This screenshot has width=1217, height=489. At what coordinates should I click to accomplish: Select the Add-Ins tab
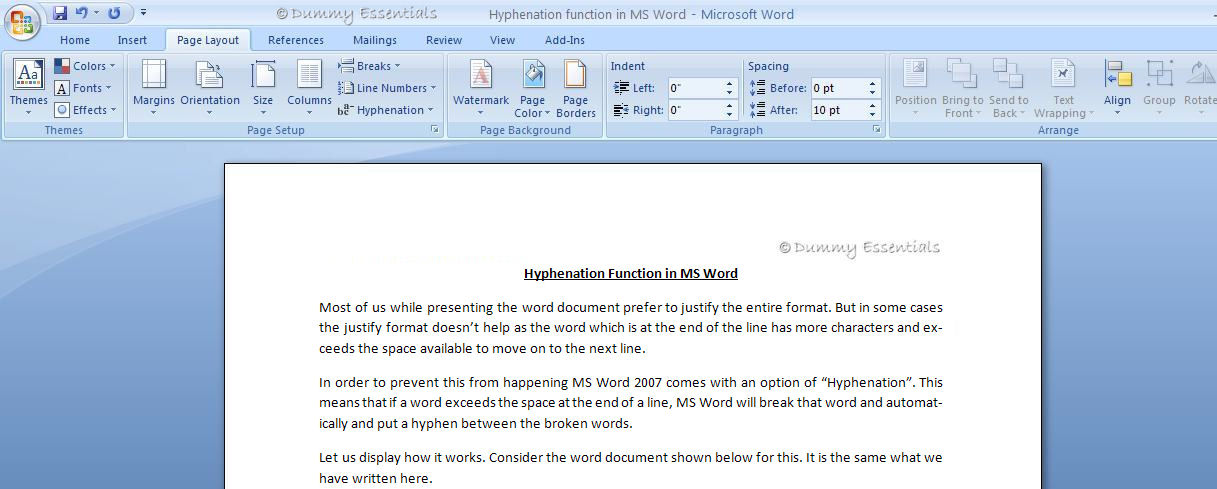pos(565,40)
